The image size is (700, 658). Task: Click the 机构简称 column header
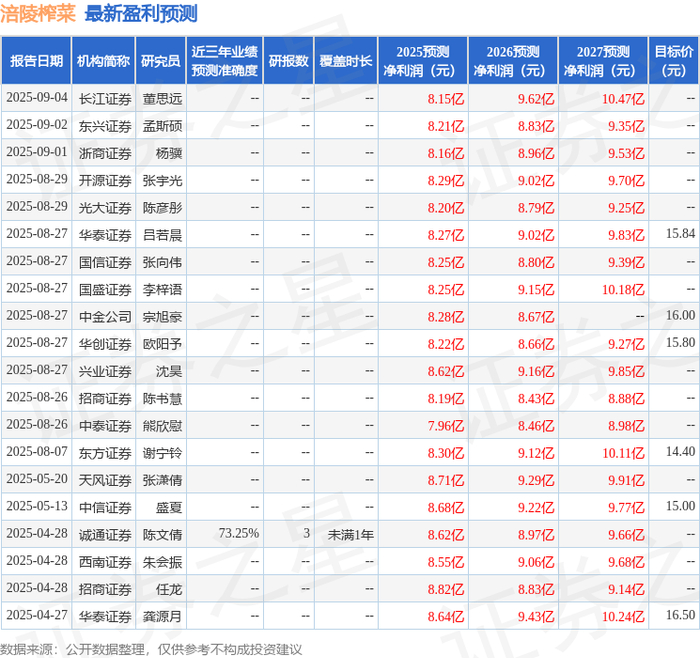[103, 61]
